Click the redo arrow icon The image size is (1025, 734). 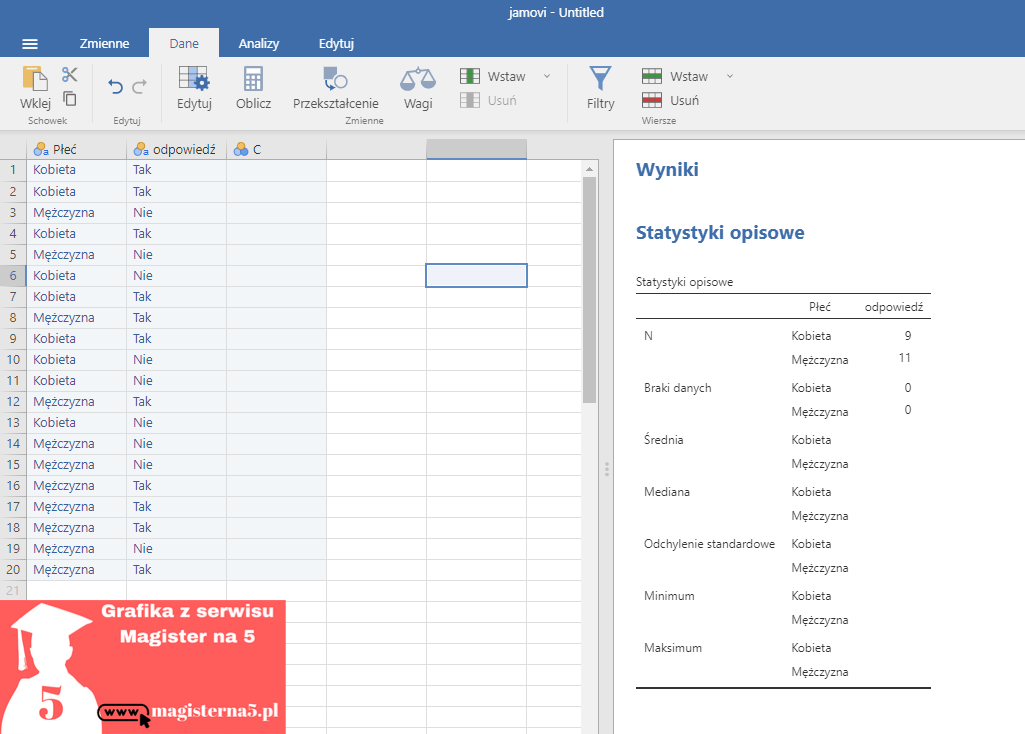click(139, 87)
